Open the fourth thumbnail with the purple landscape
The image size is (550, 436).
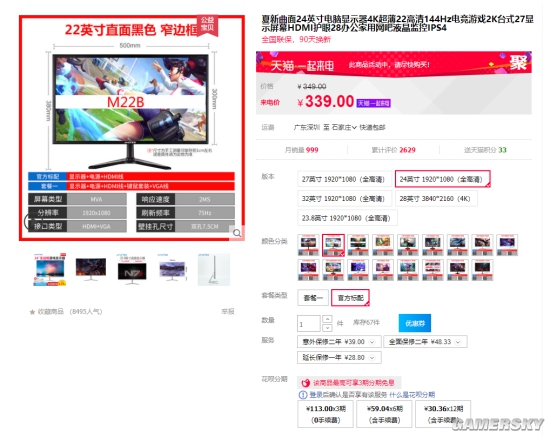173,269
